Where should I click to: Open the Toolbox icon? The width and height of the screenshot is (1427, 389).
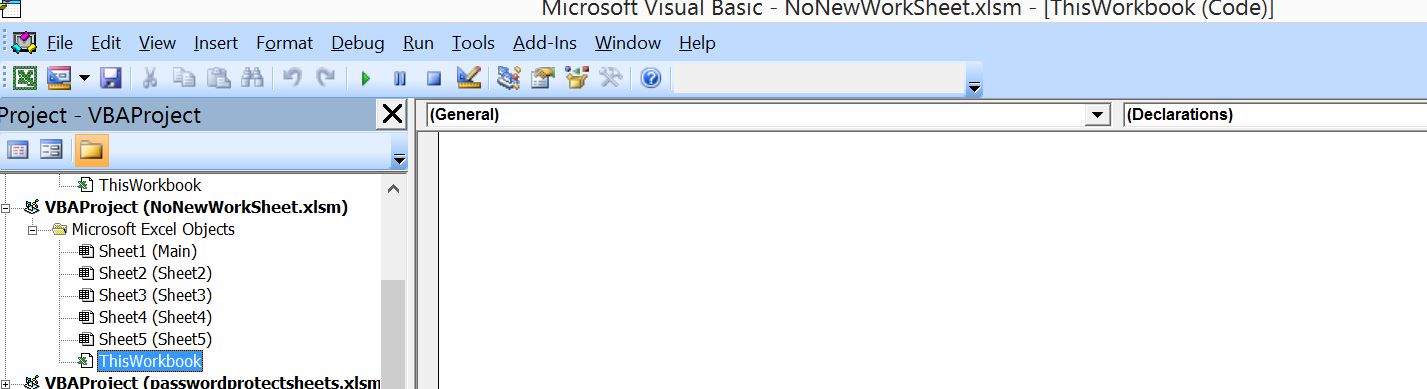[611, 78]
